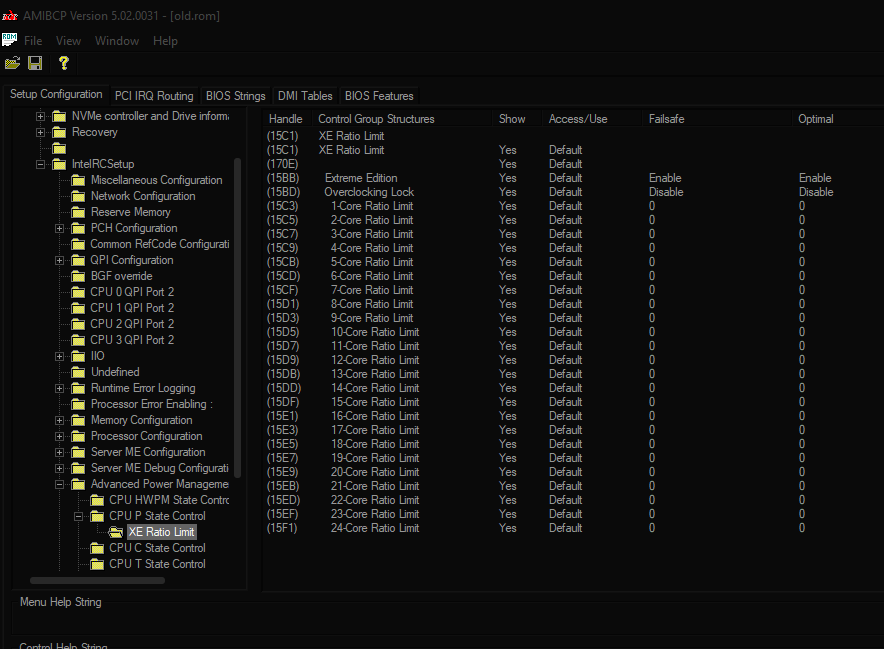This screenshot has height=649, width=884.
Task: Click the ROM document icon beside File menu
Action: pos(10,40)
